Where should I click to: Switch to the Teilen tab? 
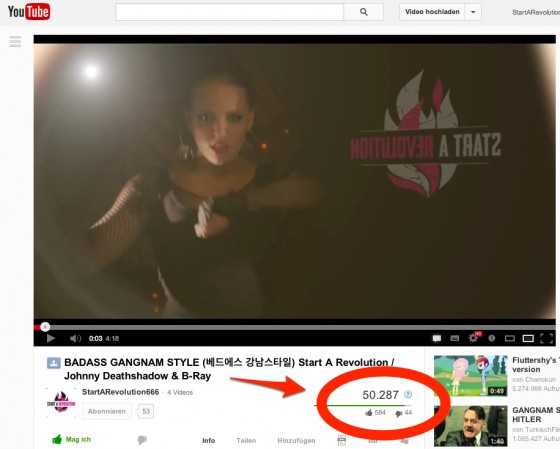pyautogui.click(x=246, y=440)
